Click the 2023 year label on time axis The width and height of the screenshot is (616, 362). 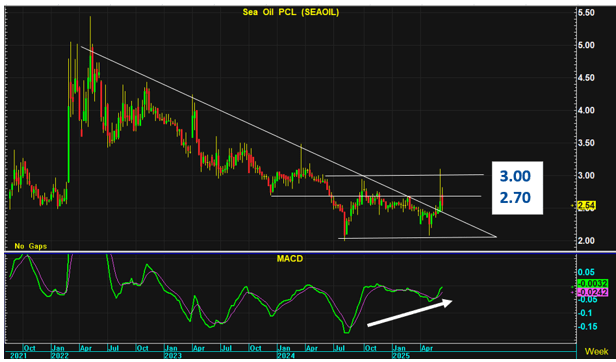click(172, 355)
